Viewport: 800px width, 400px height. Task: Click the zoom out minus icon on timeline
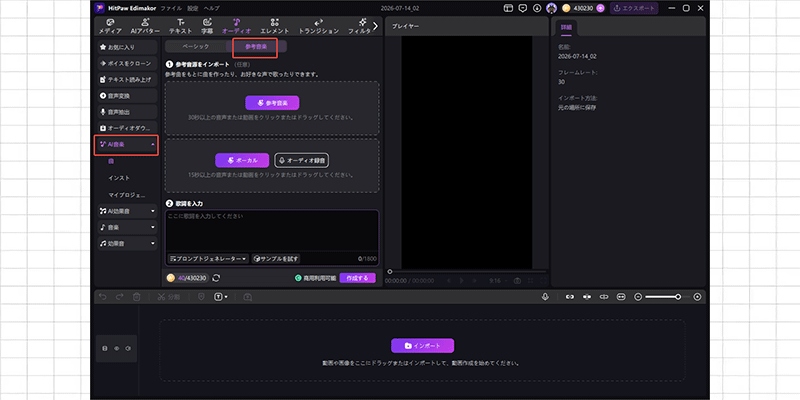638,296
